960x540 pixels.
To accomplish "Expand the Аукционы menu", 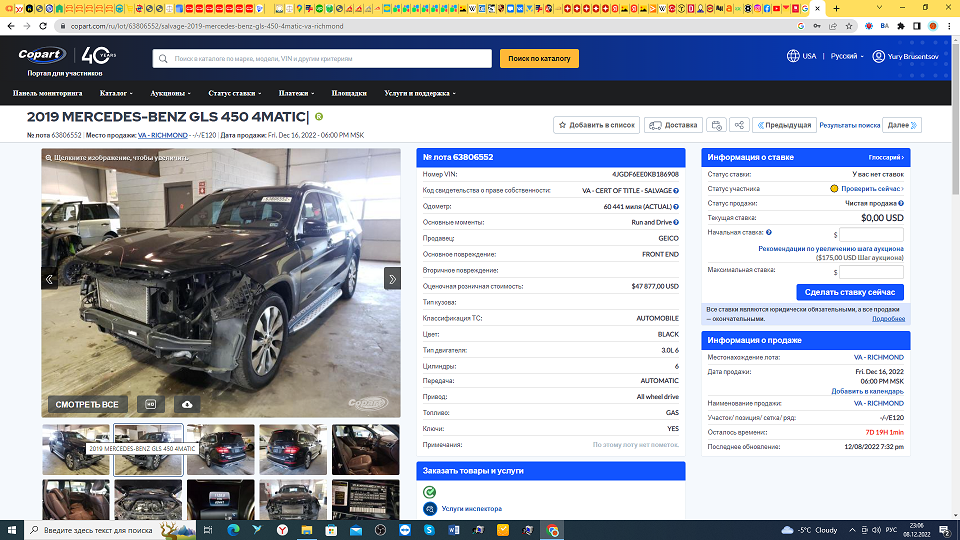I will (170, 93).
